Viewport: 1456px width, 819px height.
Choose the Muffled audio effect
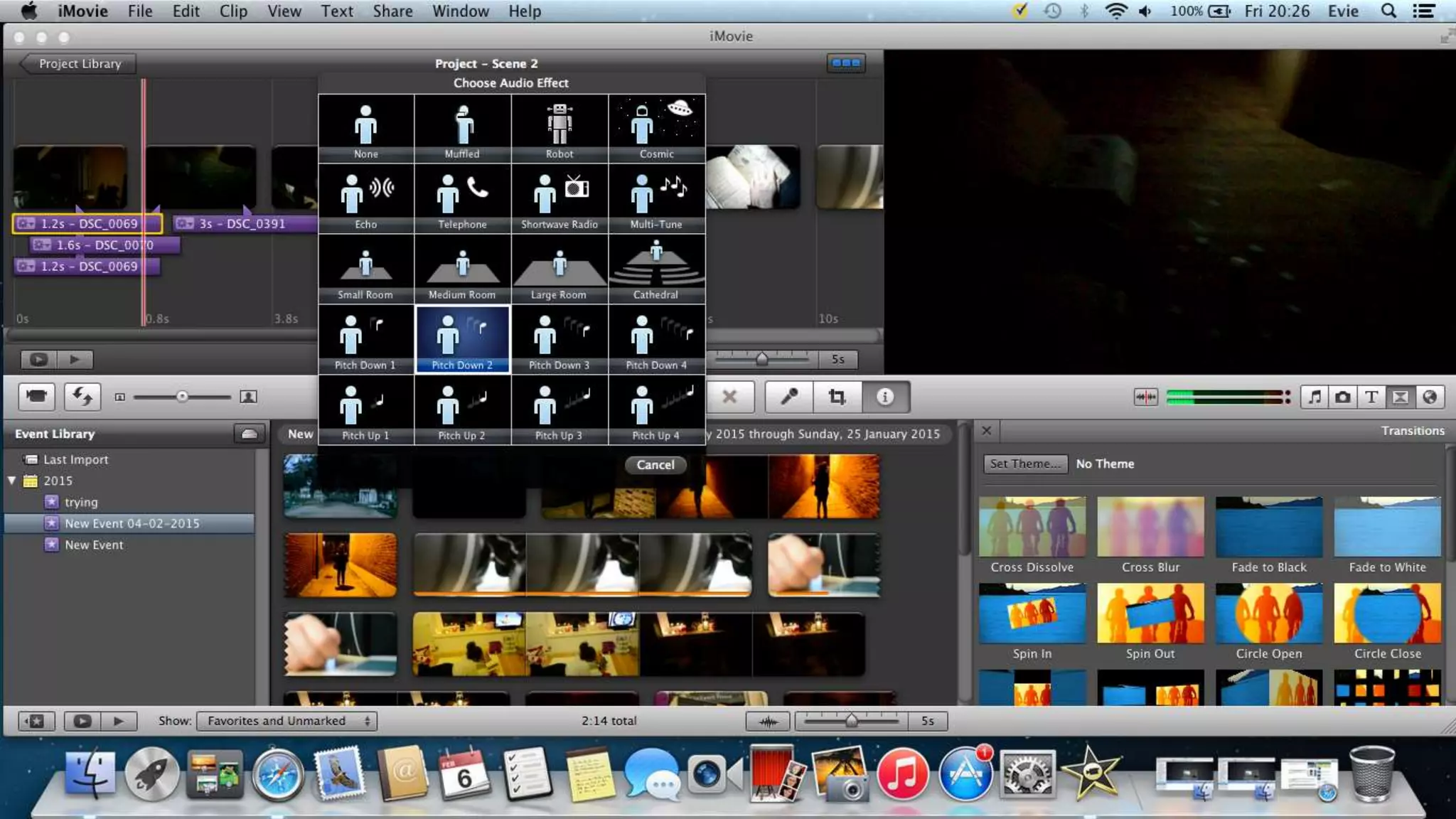point(462,129)
